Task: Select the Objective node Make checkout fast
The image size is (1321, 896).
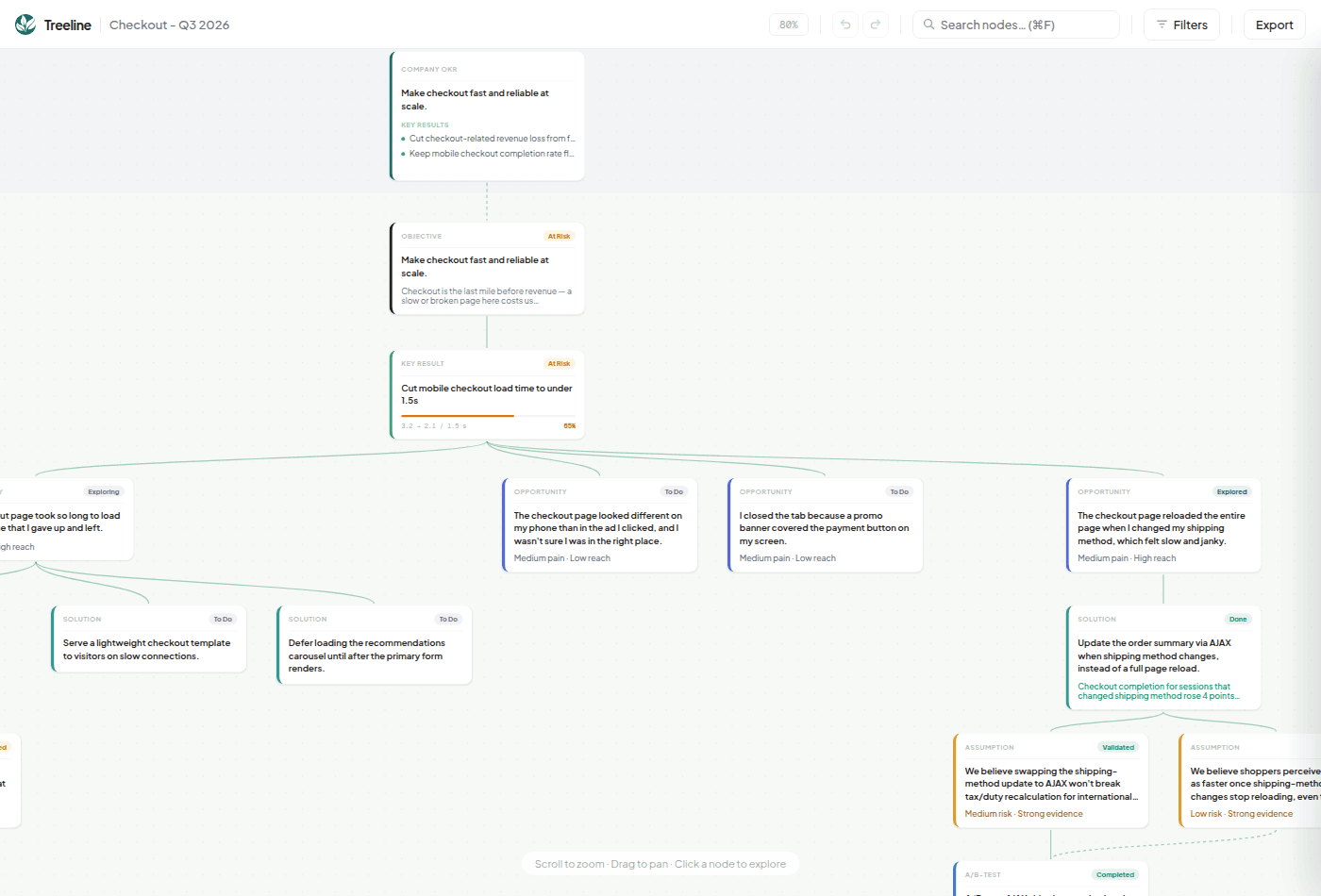Action: 487,268
